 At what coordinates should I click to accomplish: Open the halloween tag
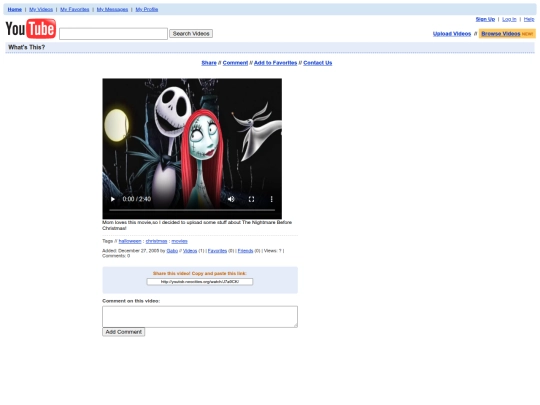(x=130, y=241)
